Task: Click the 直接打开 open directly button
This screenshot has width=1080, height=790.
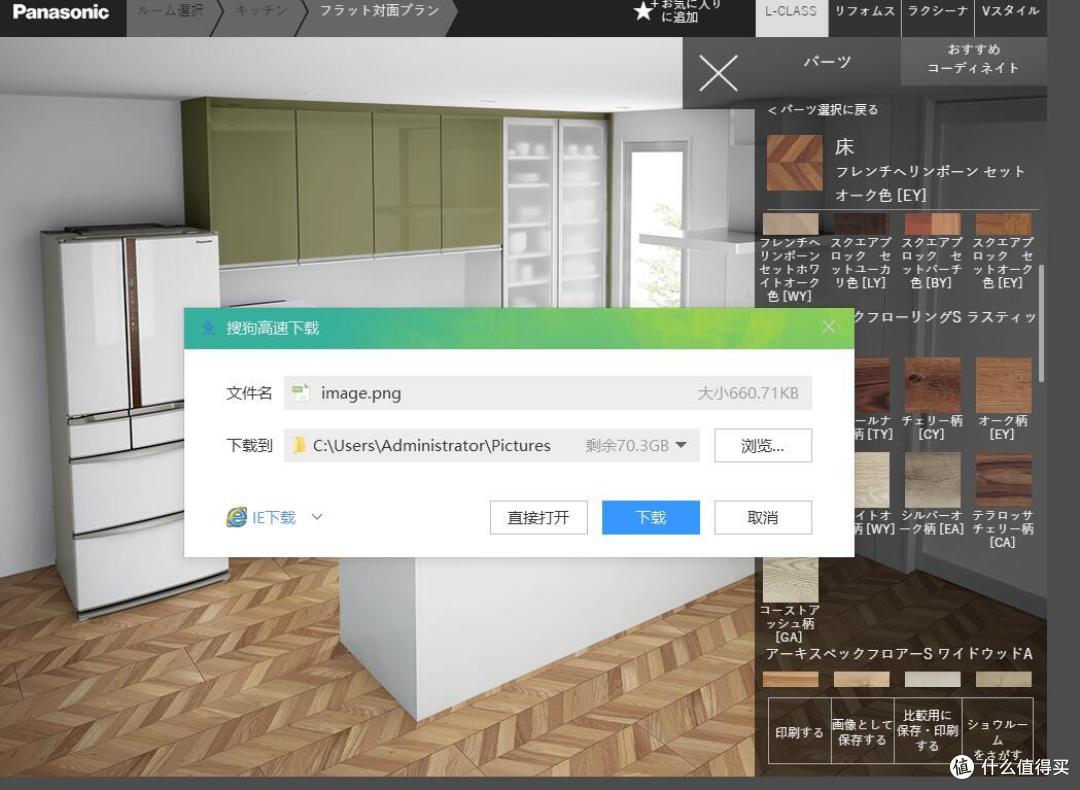Action: pos(538,517)
